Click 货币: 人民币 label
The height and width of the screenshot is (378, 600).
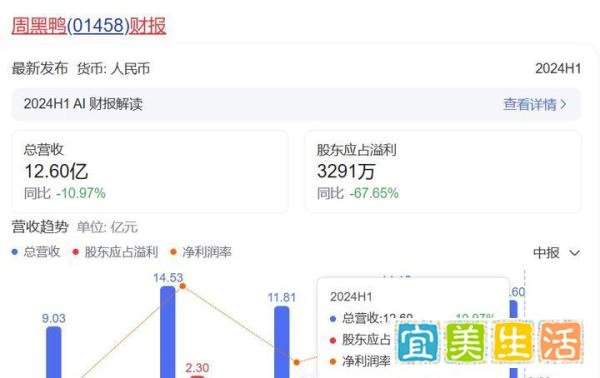(x=113, y=69)
